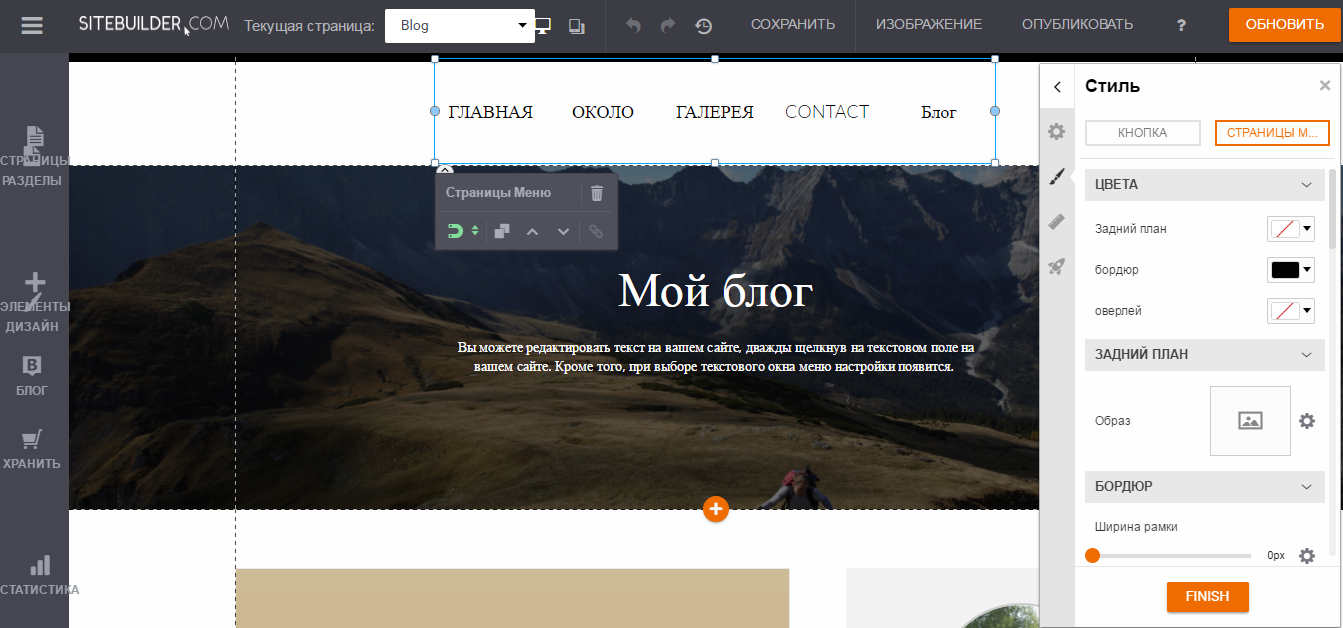Open the оверлей color dropdown
This screenshot has width=1343, height=628.
tap(1291, 311)
